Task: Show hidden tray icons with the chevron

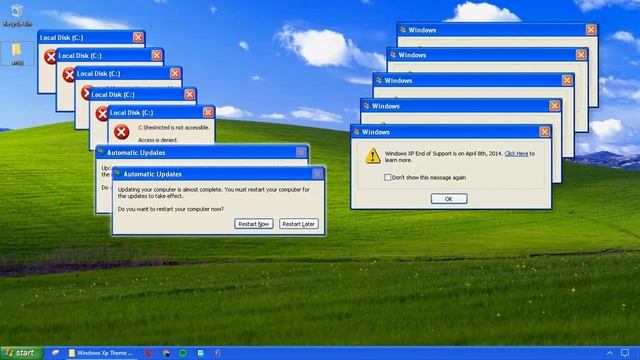Action: (x=609, y=353)
